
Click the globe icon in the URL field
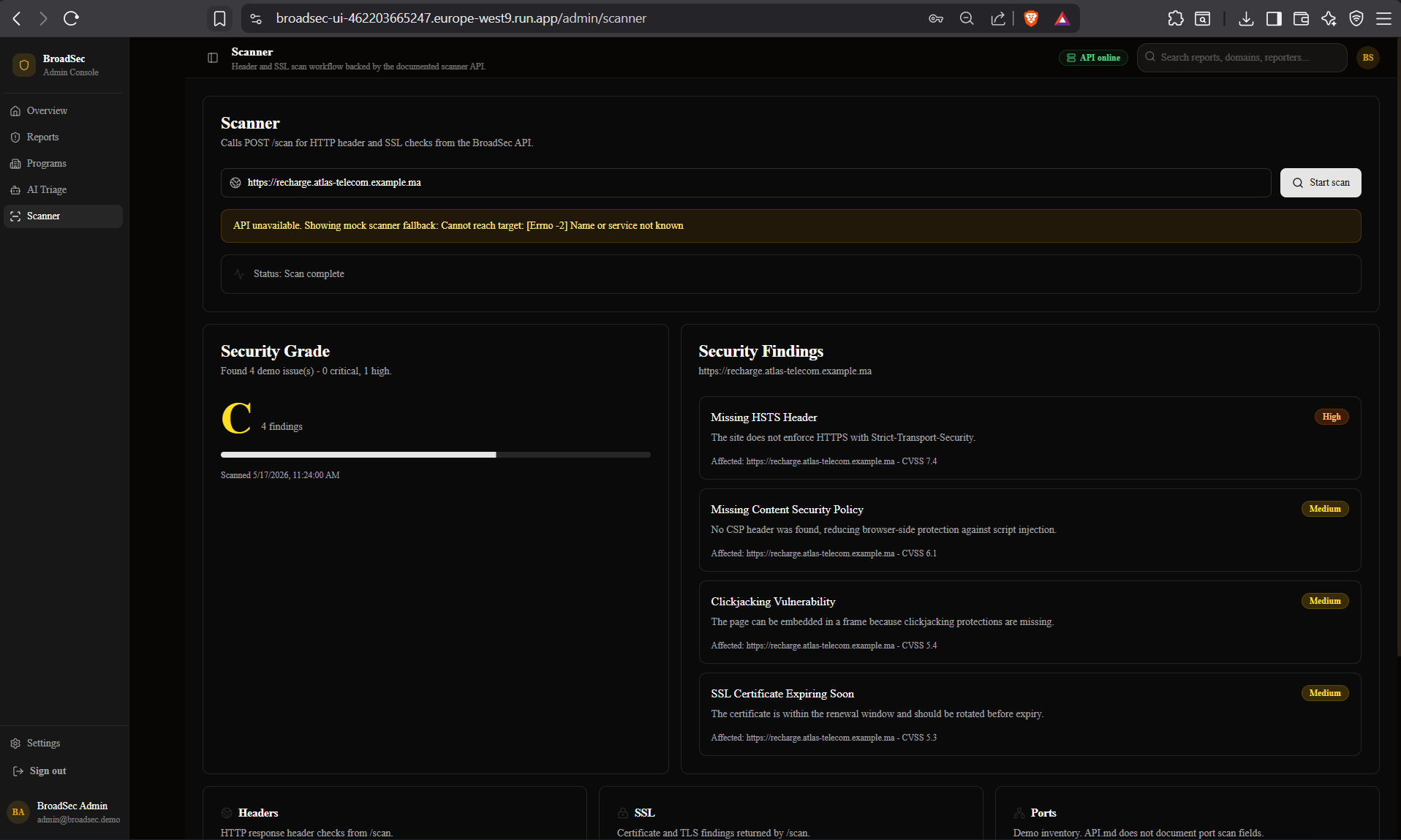click(235, 183)
